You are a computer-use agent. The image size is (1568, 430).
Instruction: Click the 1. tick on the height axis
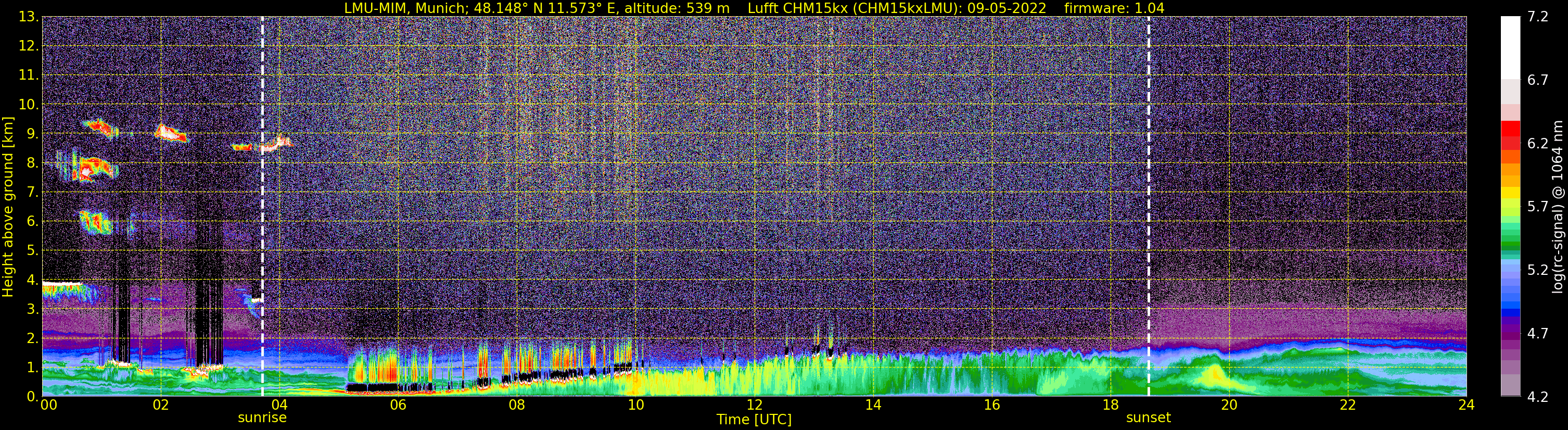coord(32,368)
